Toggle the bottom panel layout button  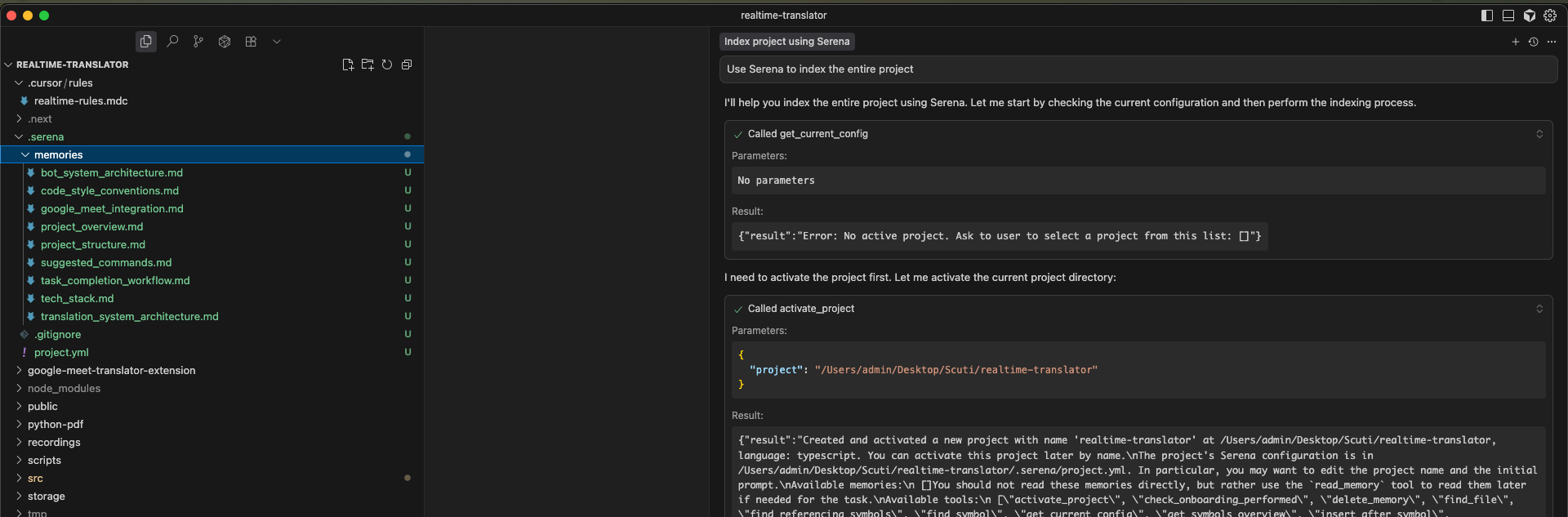[x=1508, y=16]
